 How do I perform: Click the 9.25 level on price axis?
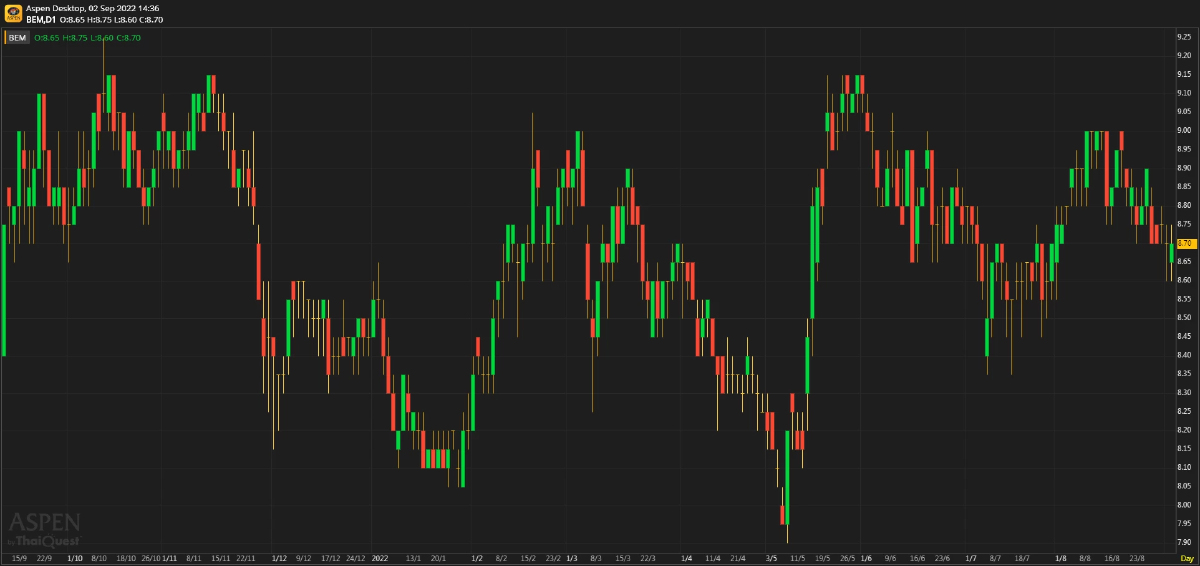tap(1184, 36)
